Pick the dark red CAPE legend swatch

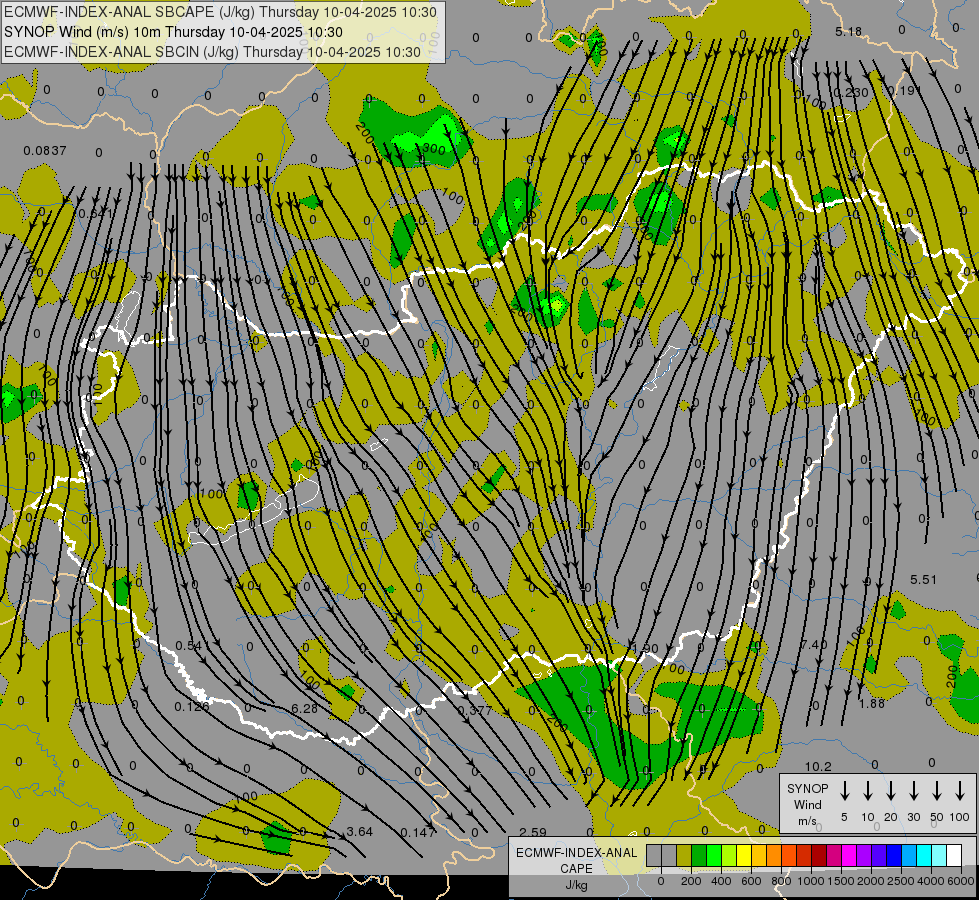(819, 855)
